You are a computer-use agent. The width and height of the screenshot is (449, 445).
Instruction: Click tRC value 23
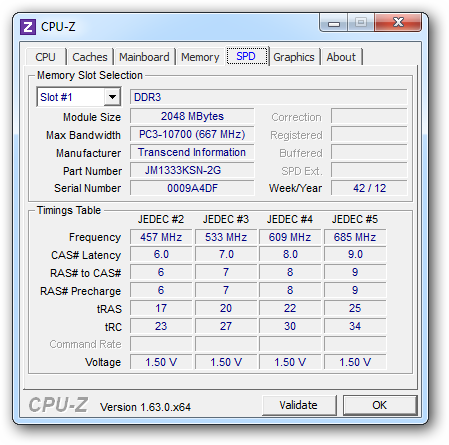[161, 326]
